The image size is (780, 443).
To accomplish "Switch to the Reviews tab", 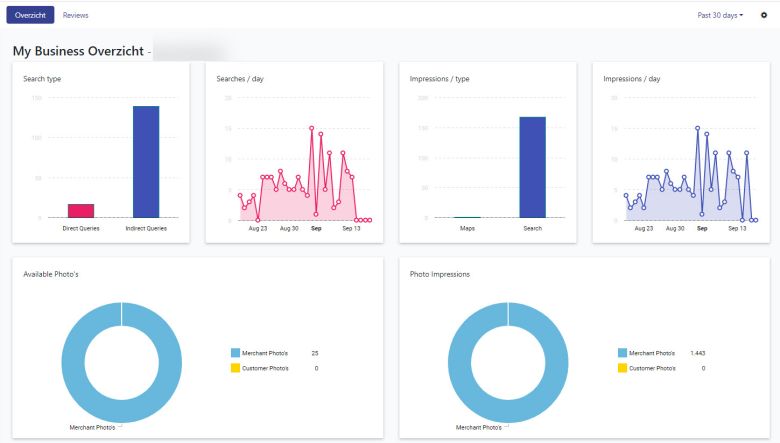I will tap(76, 15).
